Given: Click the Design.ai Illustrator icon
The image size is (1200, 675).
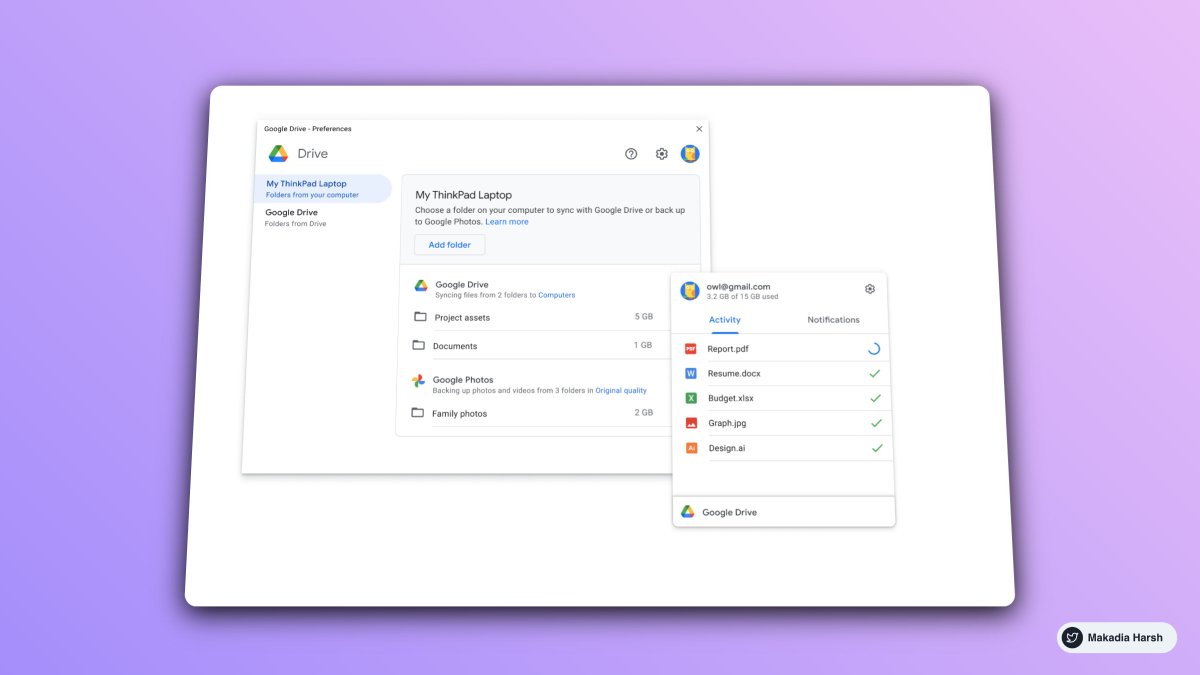Looking at the screenshot, I should click(691, 448).
